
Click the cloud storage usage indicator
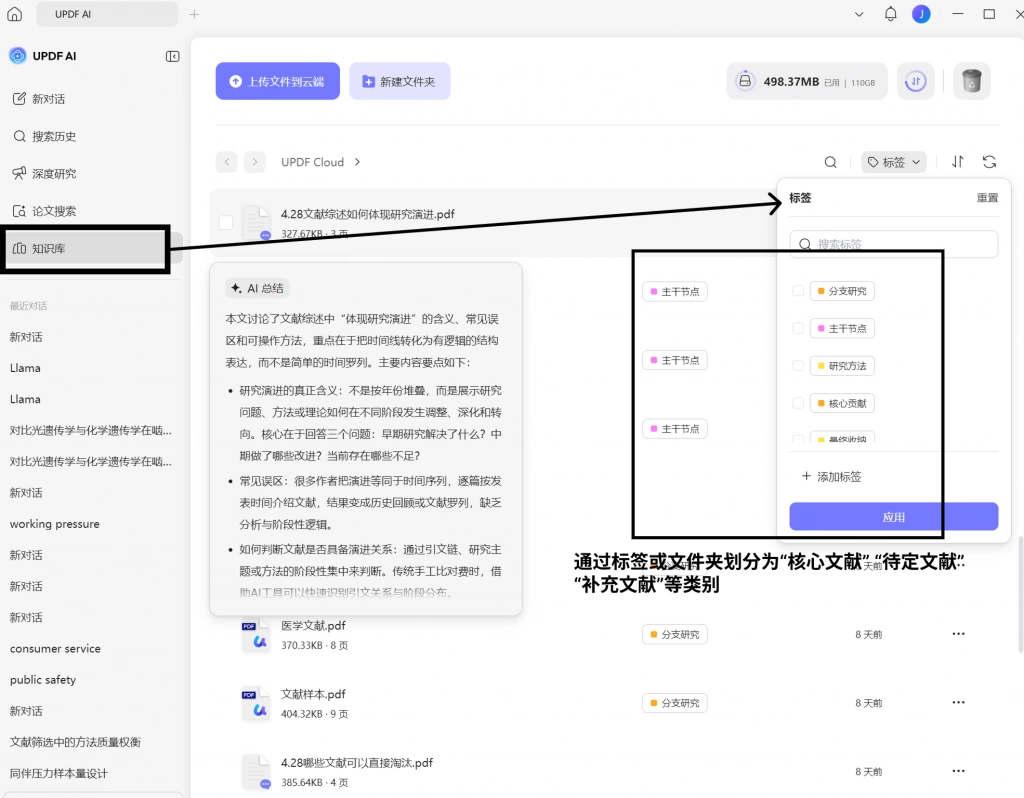[x=807, y=82]
